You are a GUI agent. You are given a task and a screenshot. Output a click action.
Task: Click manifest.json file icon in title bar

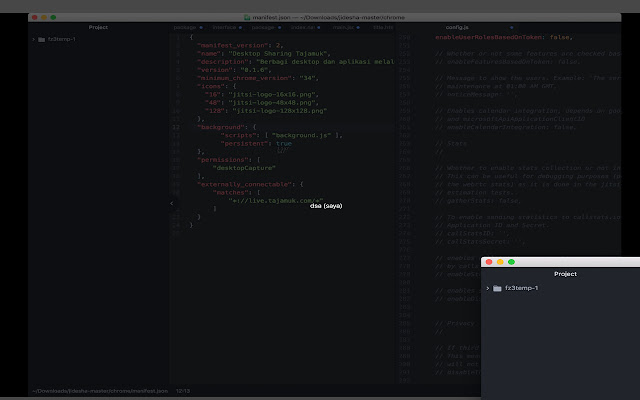click(247, 18)
